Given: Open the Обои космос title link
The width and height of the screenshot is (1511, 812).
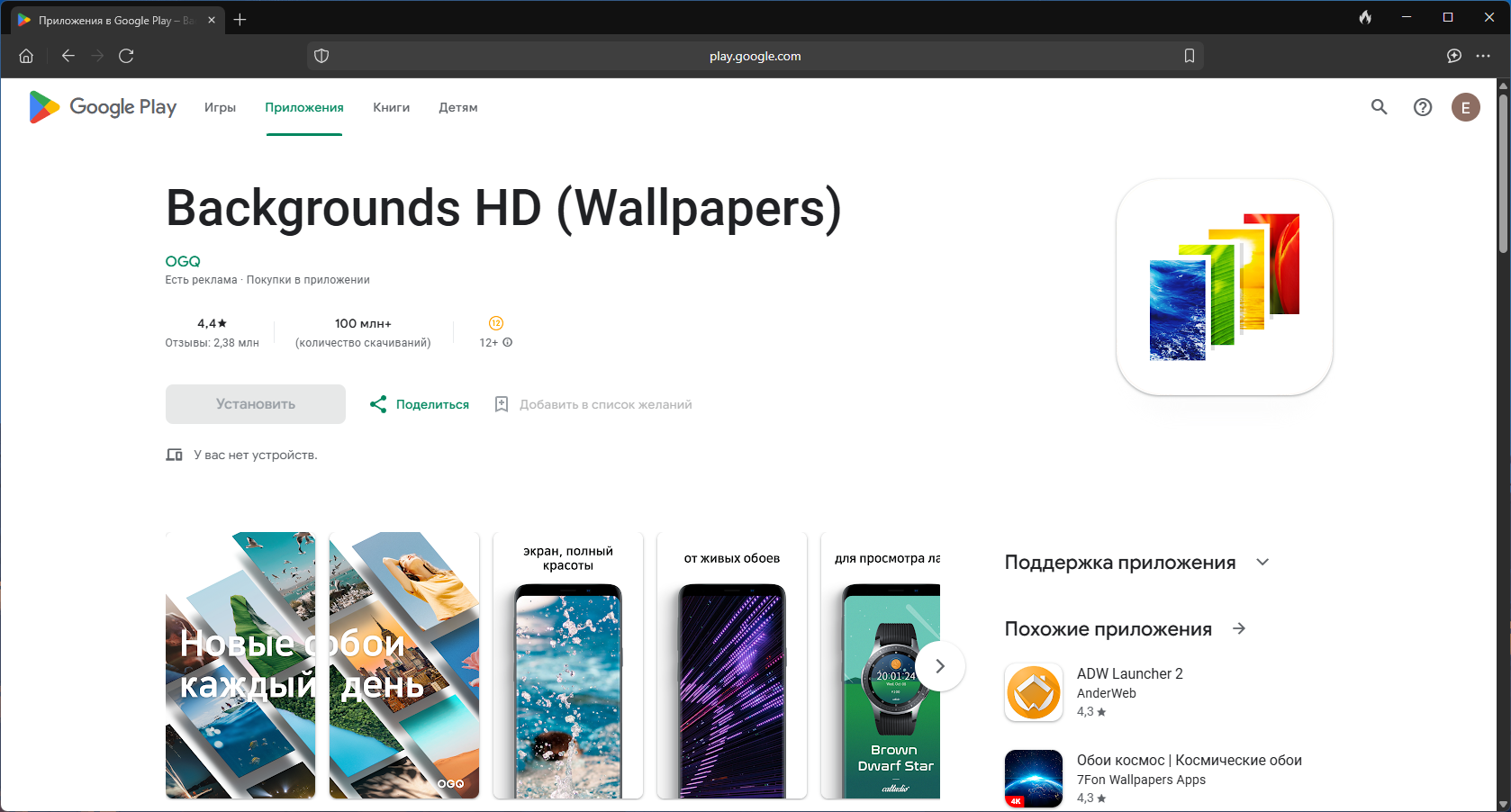Looking at the screenshot, I should click(x=1190, y=760).
